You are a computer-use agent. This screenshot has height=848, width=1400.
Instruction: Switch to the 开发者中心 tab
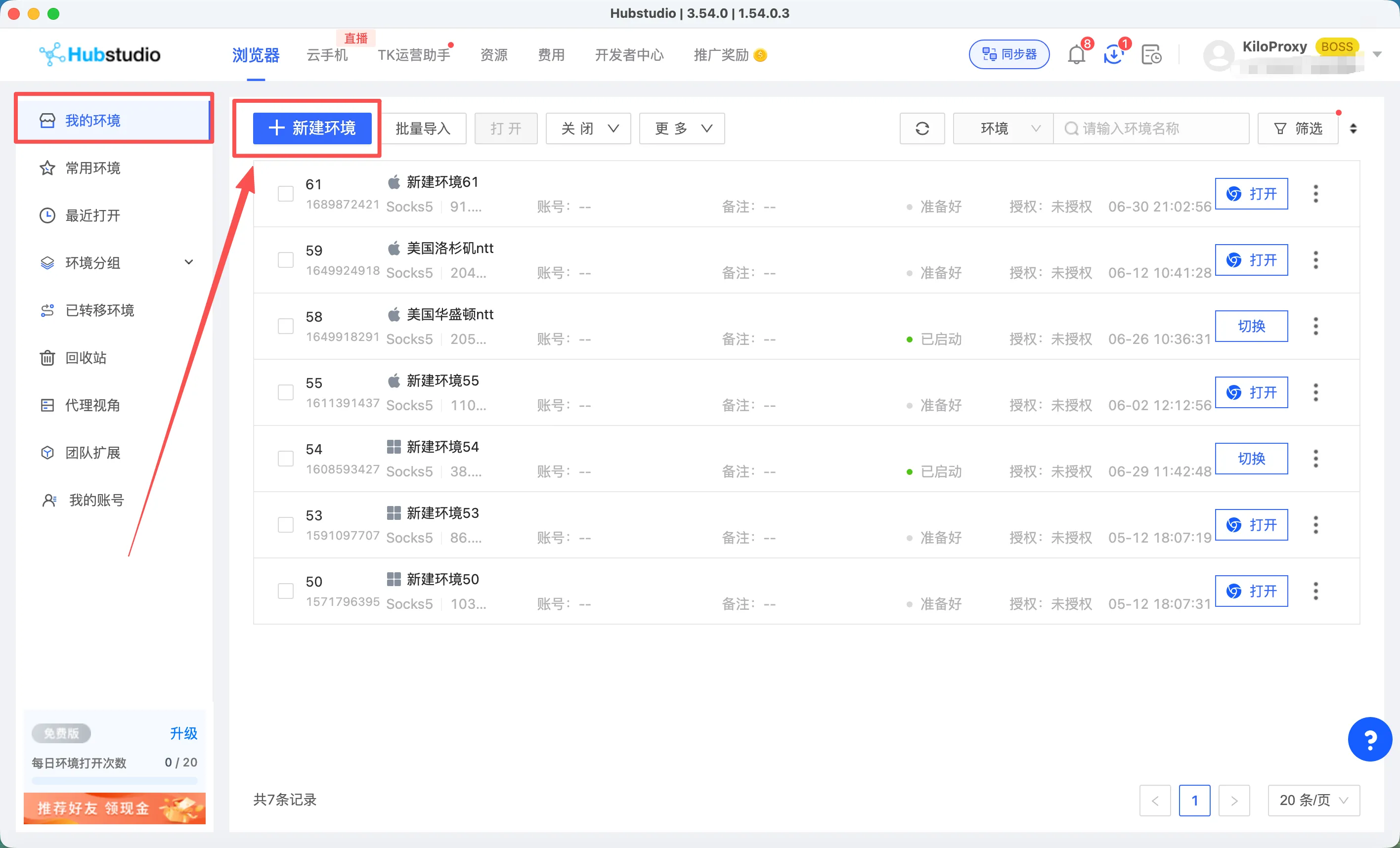coord(629,55)
